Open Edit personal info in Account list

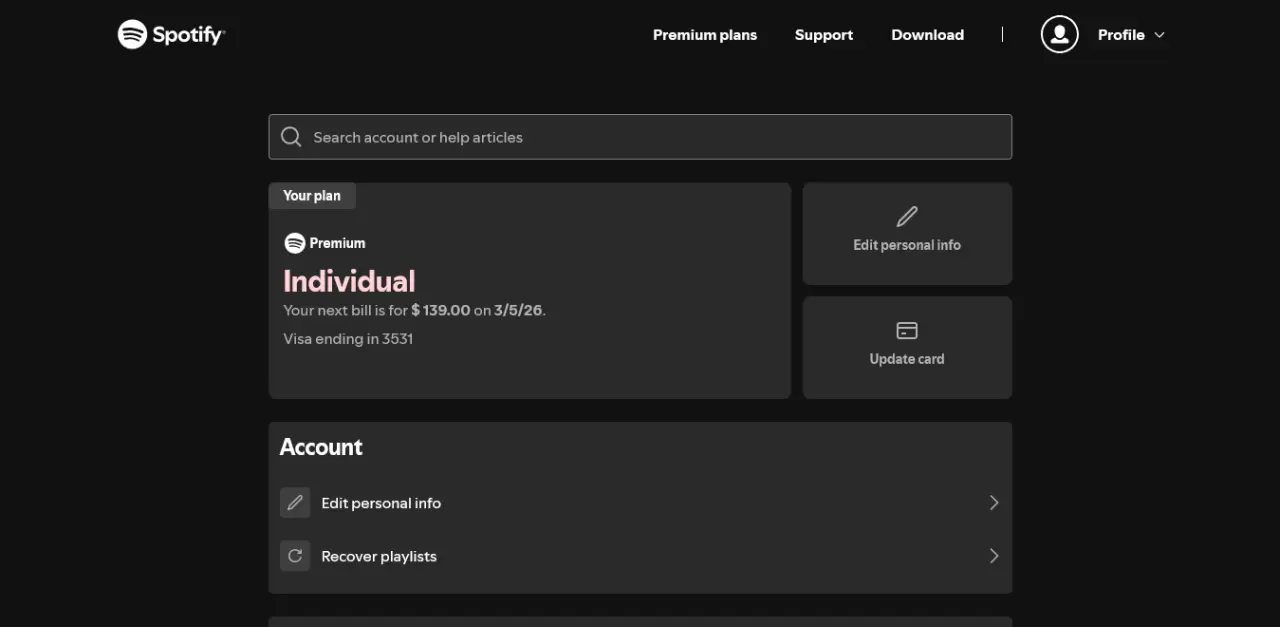pyautogui.click(x=640, y=503)
